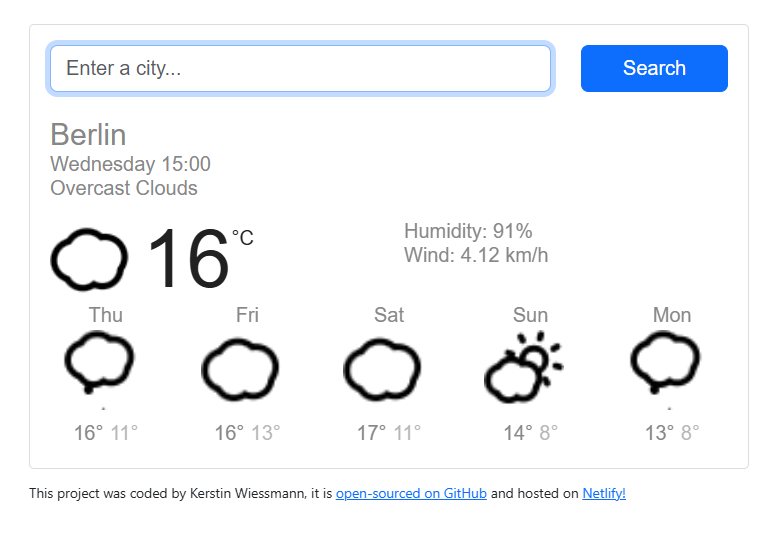Click the large 16 temperature reading
Image resolution: width=783 pixels, height=552 pixels.
[188, 260]
